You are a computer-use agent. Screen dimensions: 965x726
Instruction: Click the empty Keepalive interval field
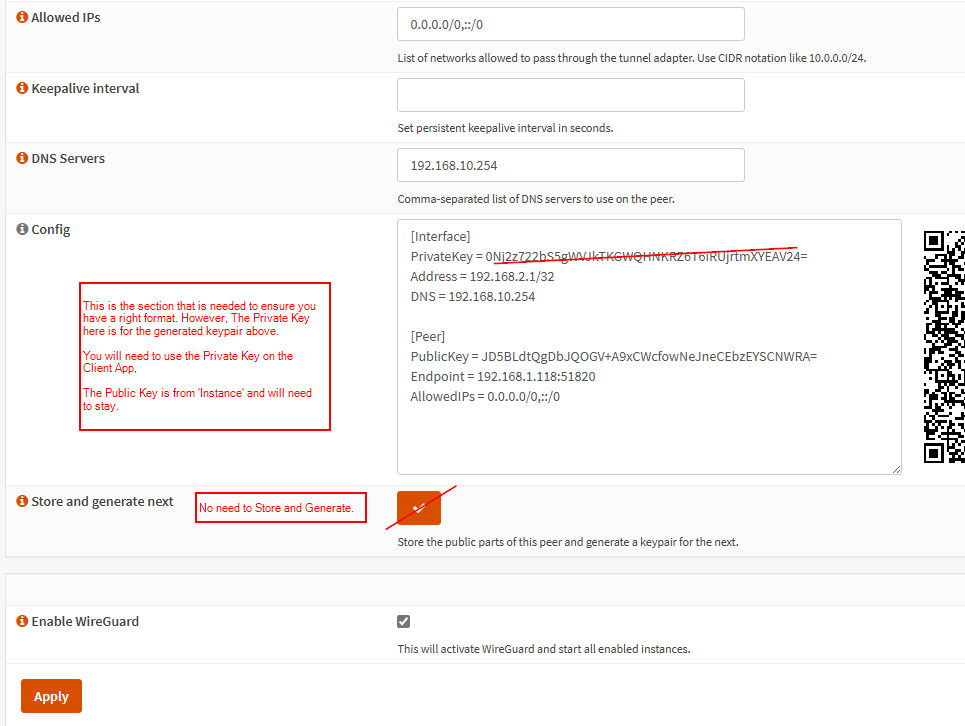click(x=570, y=95)
